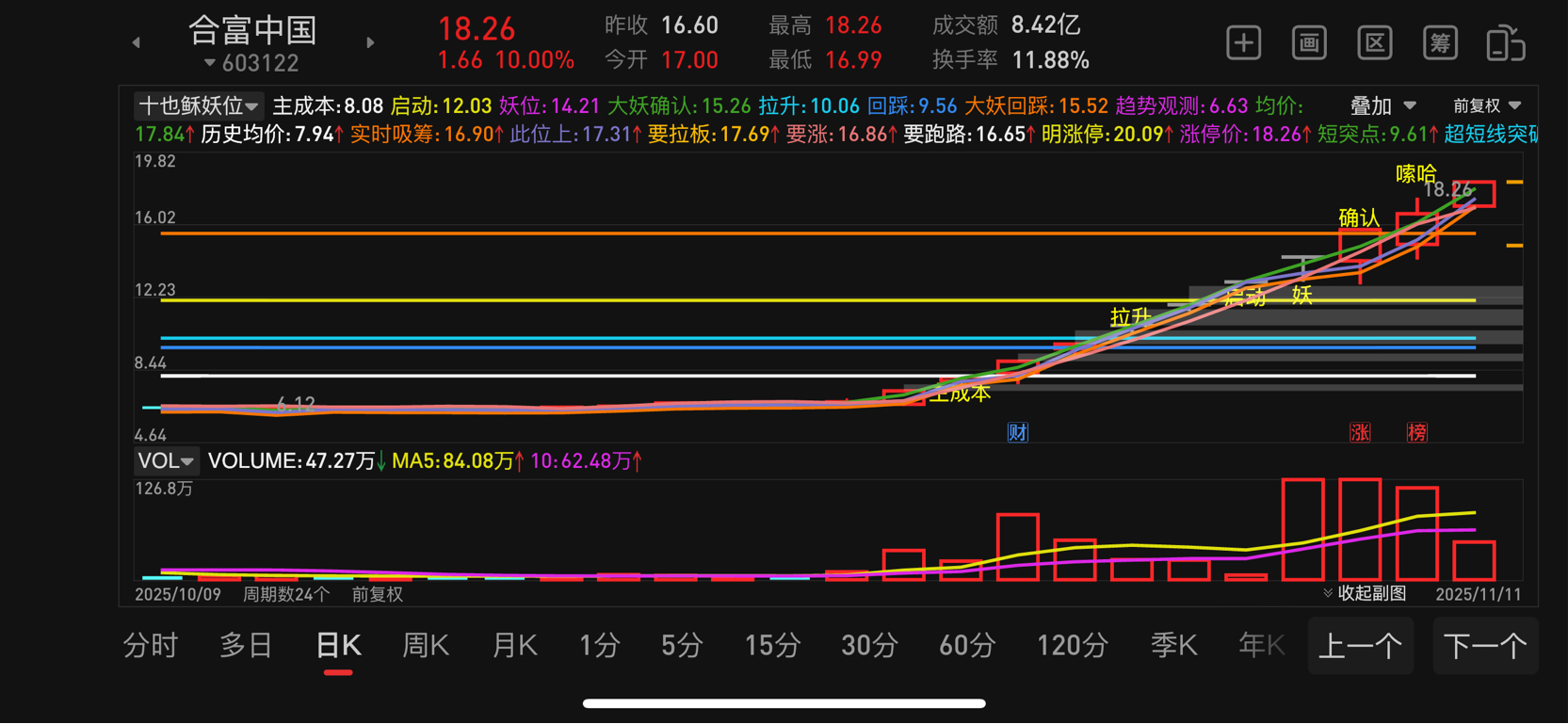1568x724 pixels.
Task: Go to next stock with right arrow
Action: point(370,42)
